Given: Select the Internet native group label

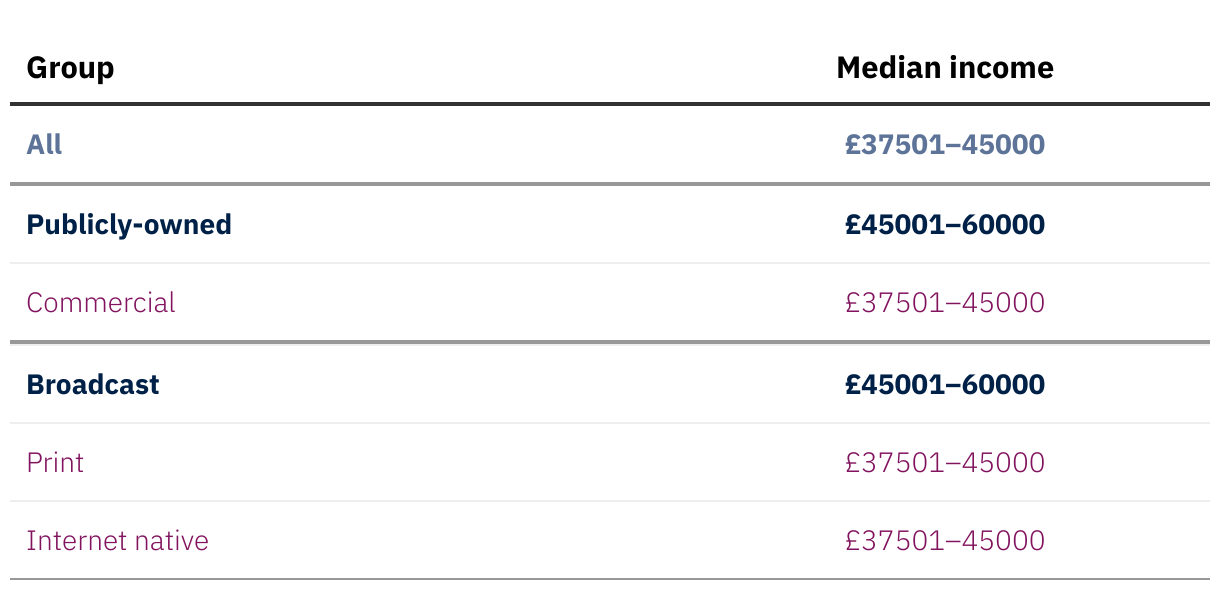Looking at the screenshot, I should point(117,541).
